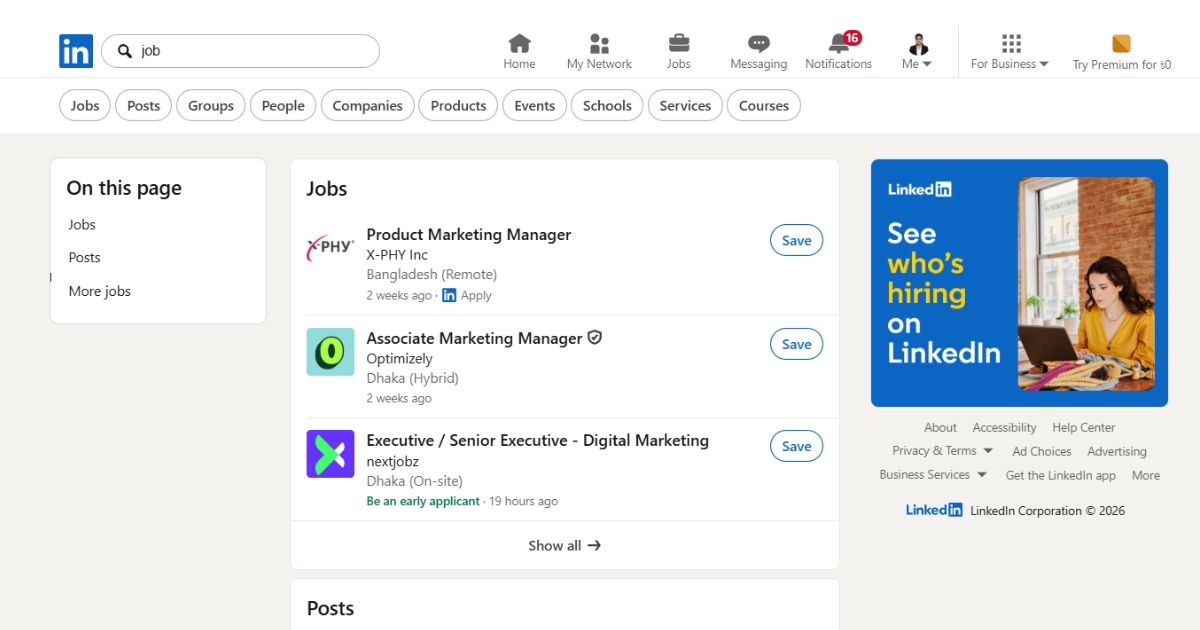Jump to Posts in On this page
The height and width of the screenshot is (630, 1200).
[x=85, y=258]
